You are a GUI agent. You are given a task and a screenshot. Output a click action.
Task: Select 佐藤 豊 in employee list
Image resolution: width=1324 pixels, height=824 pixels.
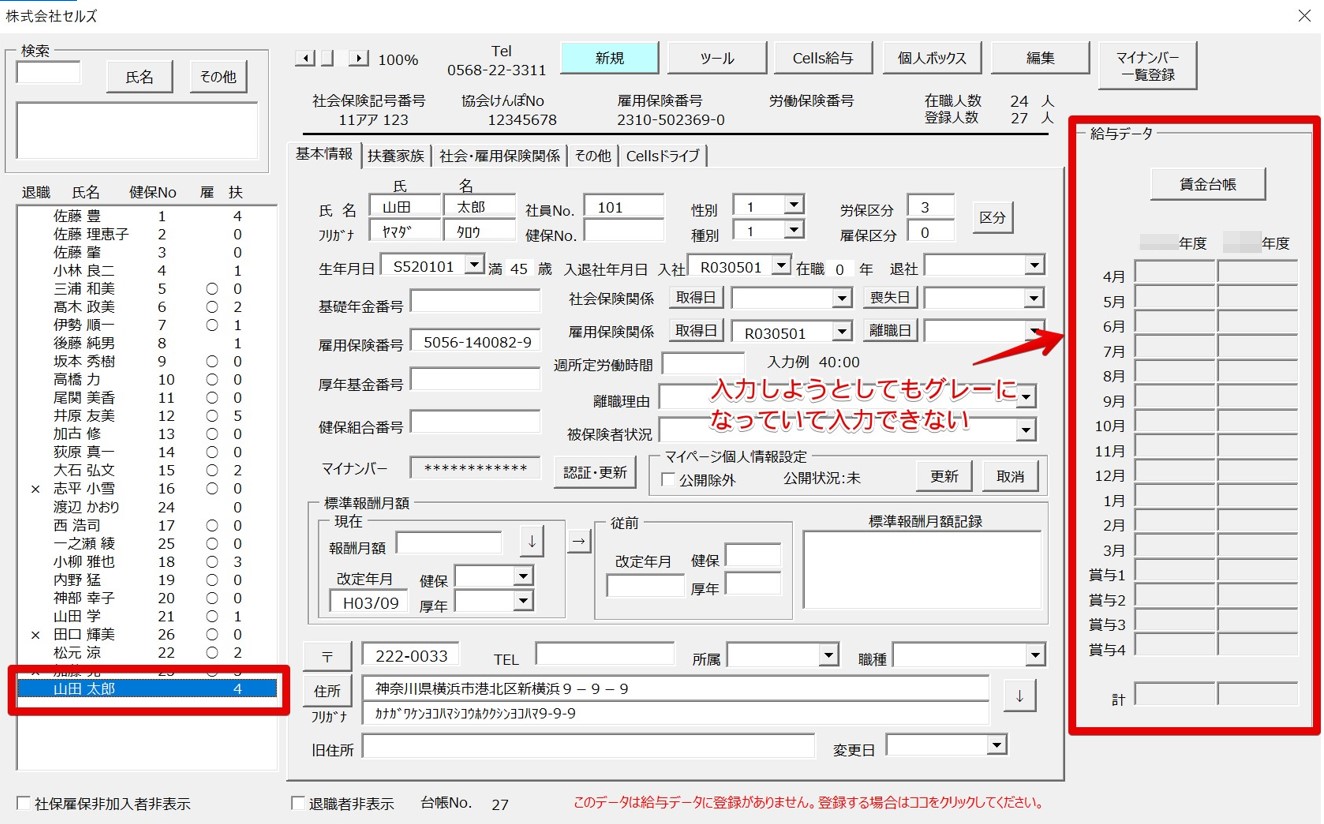click(x=148, y=216)
